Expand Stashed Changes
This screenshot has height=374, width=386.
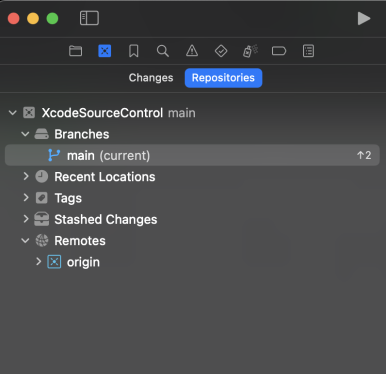point(26,219)
